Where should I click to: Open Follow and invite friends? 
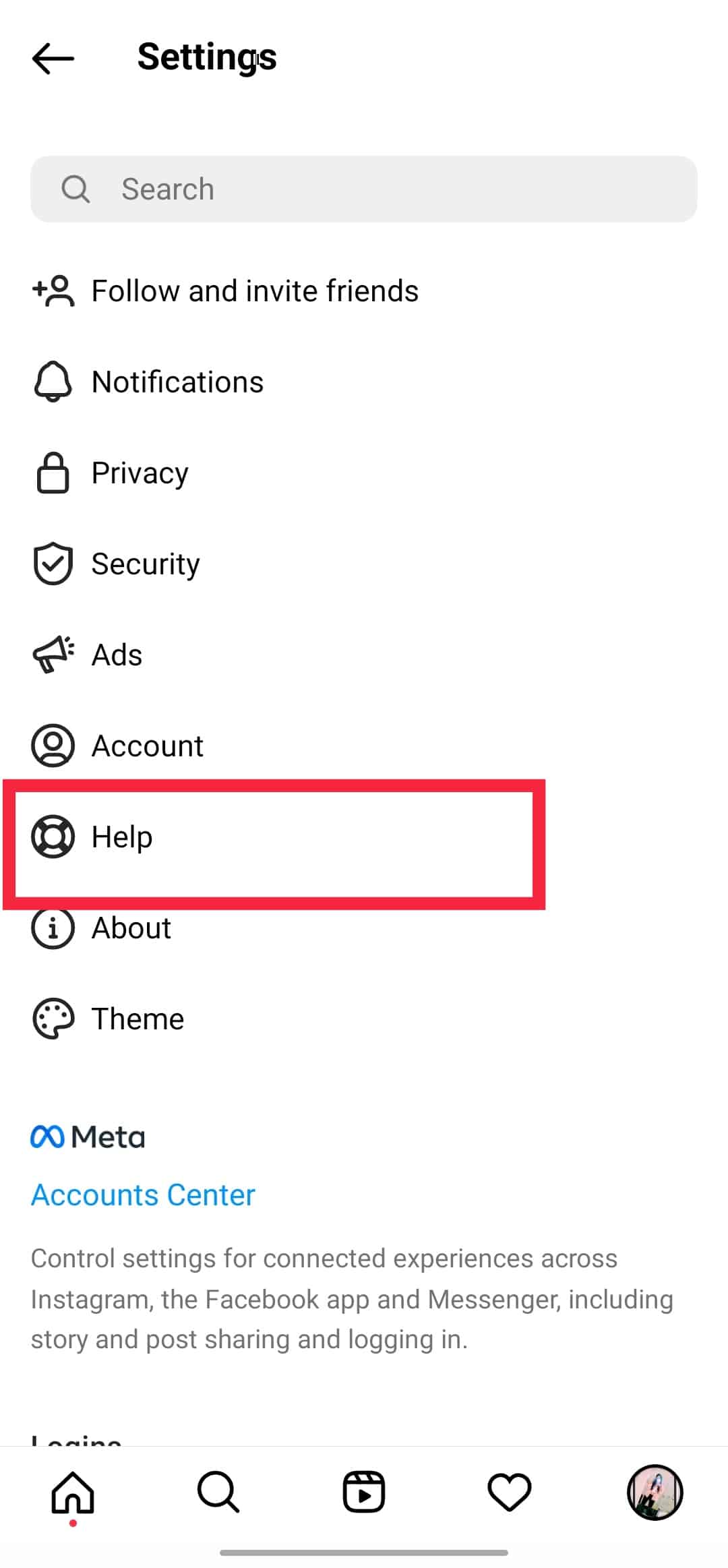255,291
